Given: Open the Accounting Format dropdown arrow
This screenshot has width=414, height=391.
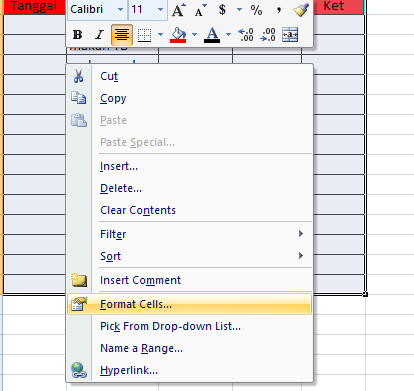Looking at the screenshot, I should click(239, 10).
